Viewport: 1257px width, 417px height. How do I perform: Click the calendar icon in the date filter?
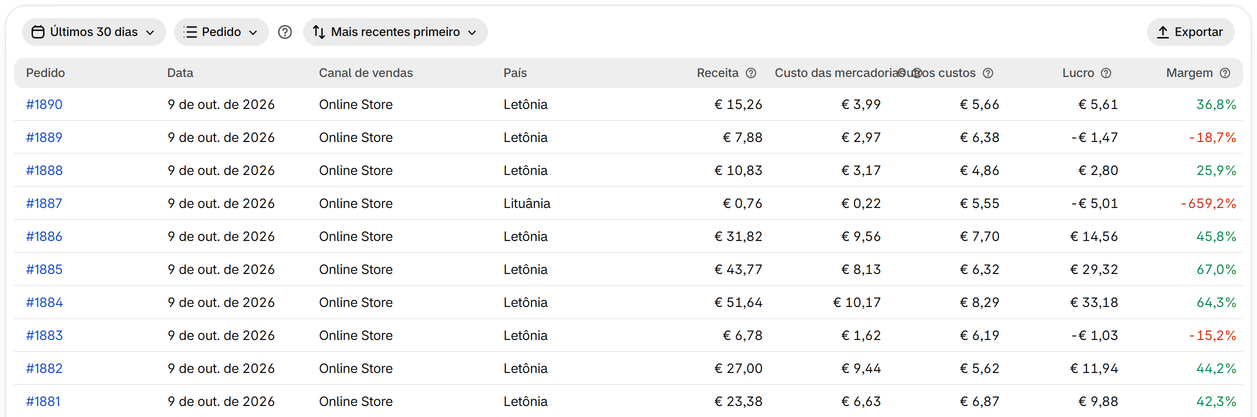click(x=38, y=32)
